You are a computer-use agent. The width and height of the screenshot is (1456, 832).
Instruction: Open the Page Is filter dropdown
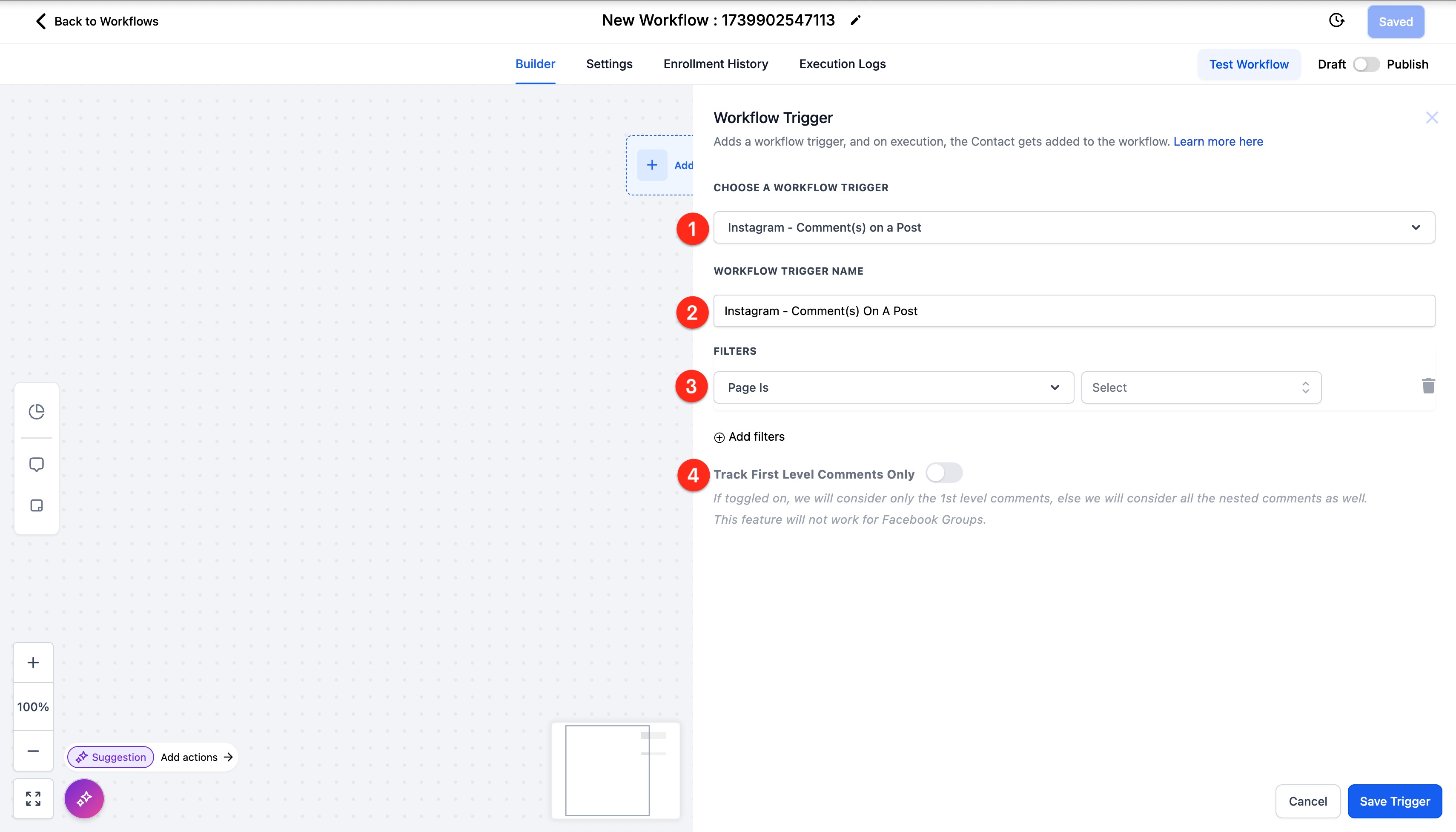pos(893,387)
